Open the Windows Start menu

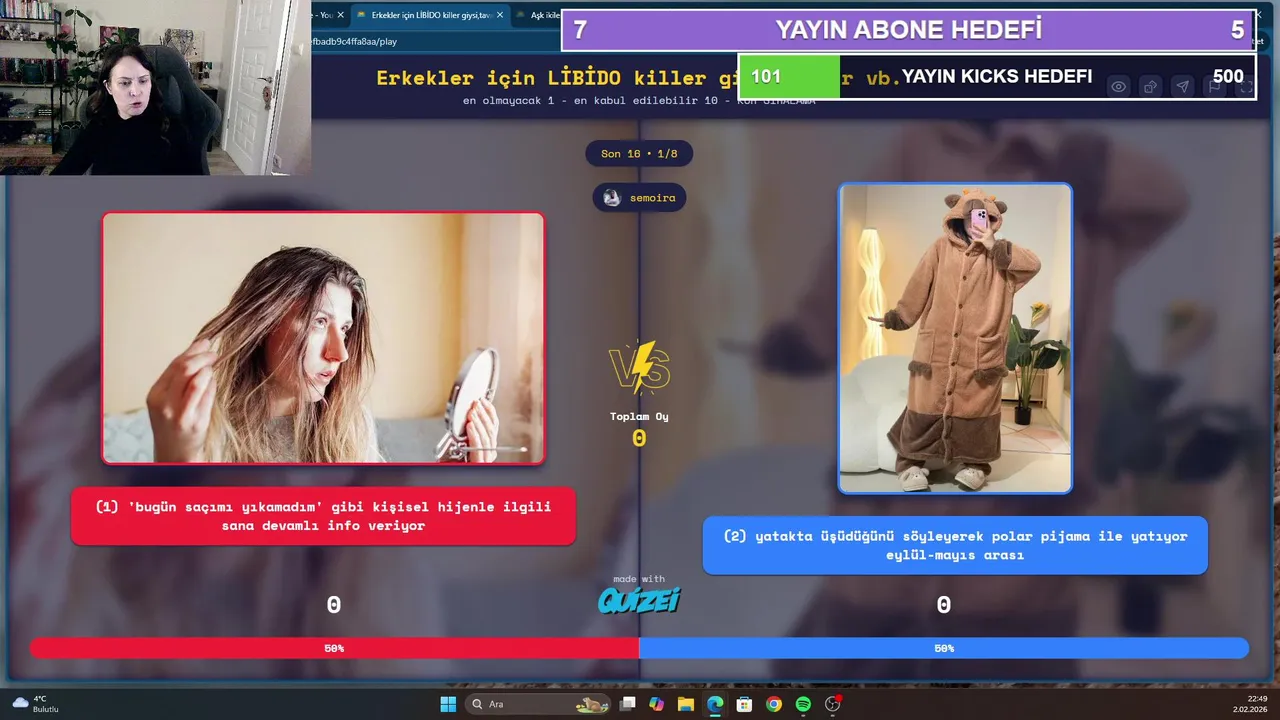pos(448,704)
